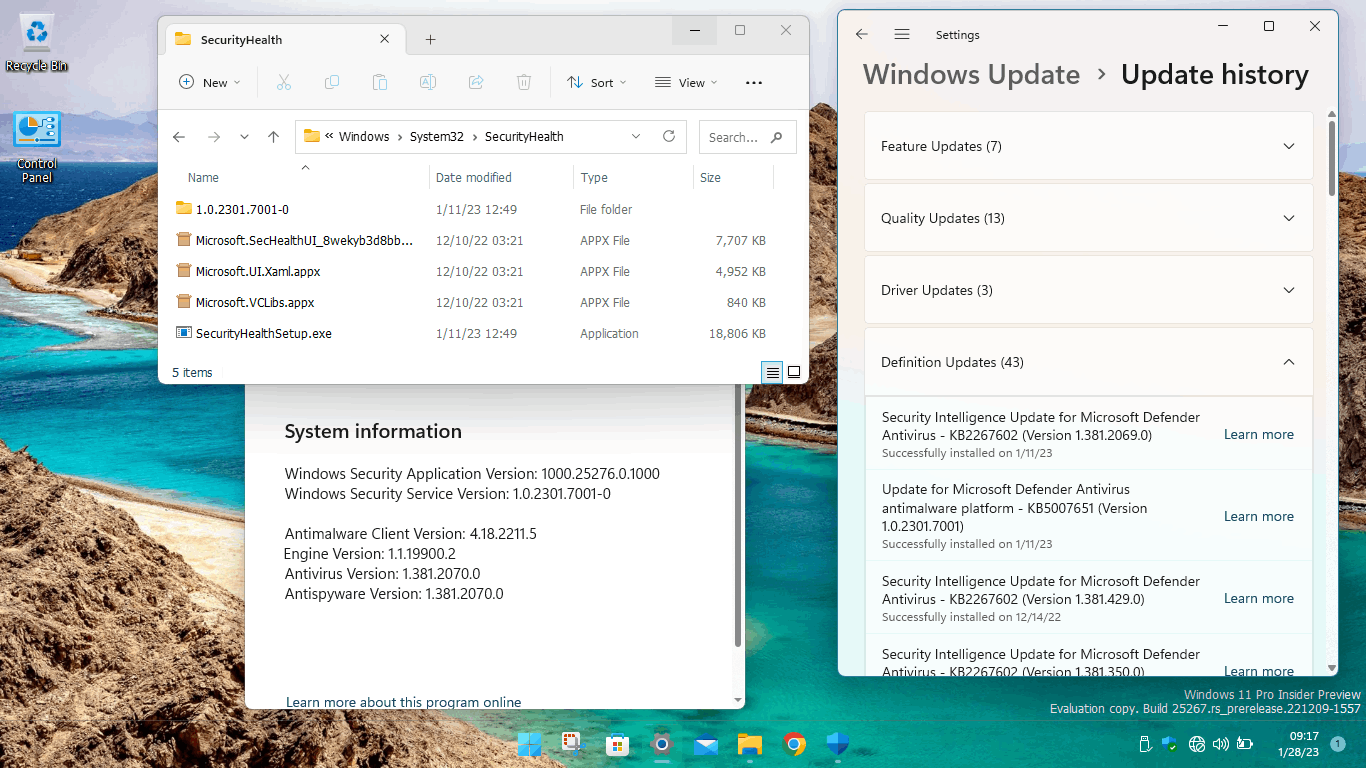Collapse the Definition Updates (43) section
Viewport: 1366px width, 768px height.
click(x=1089, y=362)
